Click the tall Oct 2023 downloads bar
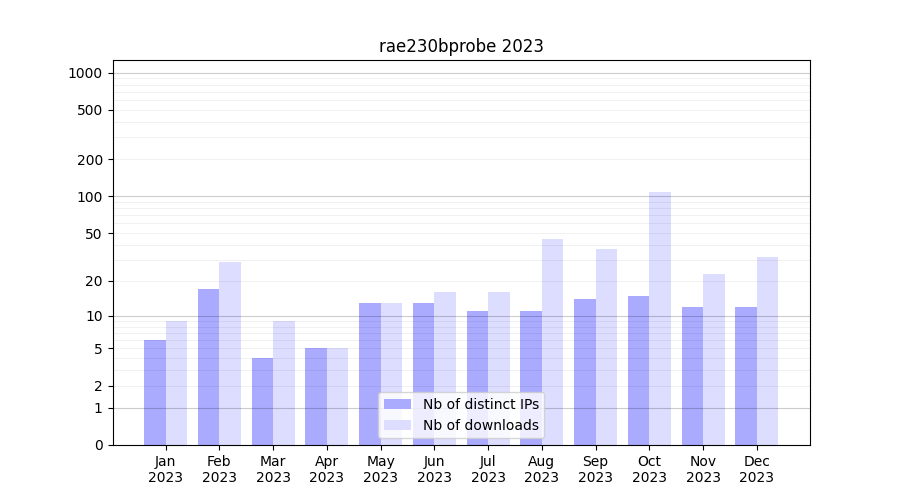900x500 pixels. (660, 318)
